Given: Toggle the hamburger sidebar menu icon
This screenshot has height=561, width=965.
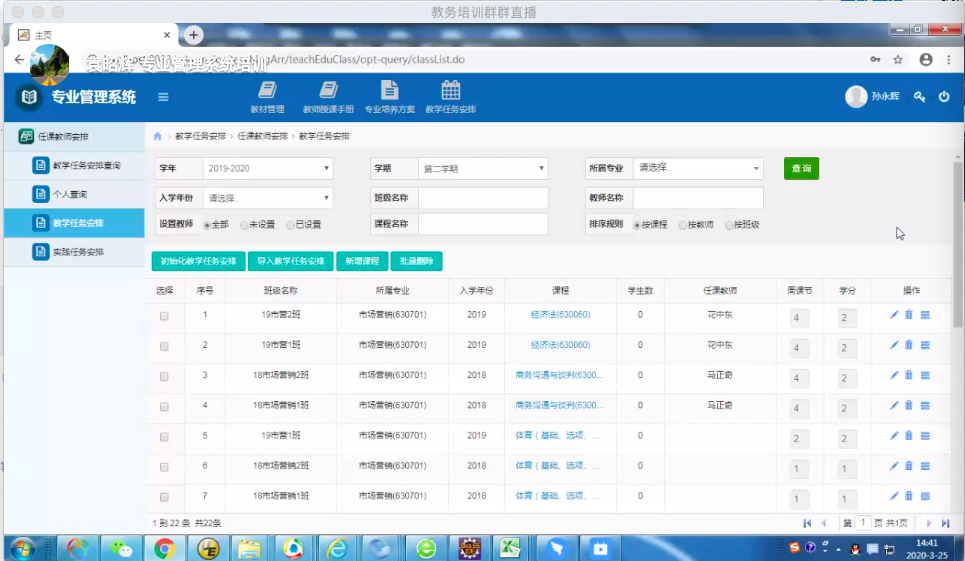Looking at the screenshot, I should point(163,97).
